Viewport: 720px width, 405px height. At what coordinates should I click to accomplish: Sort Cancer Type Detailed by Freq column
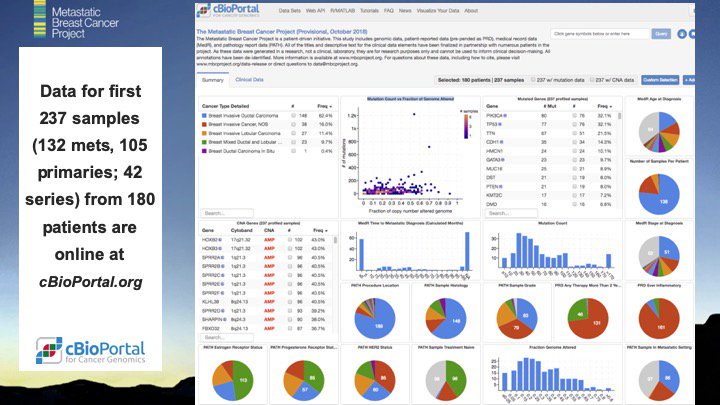click(x=324, y=106)
